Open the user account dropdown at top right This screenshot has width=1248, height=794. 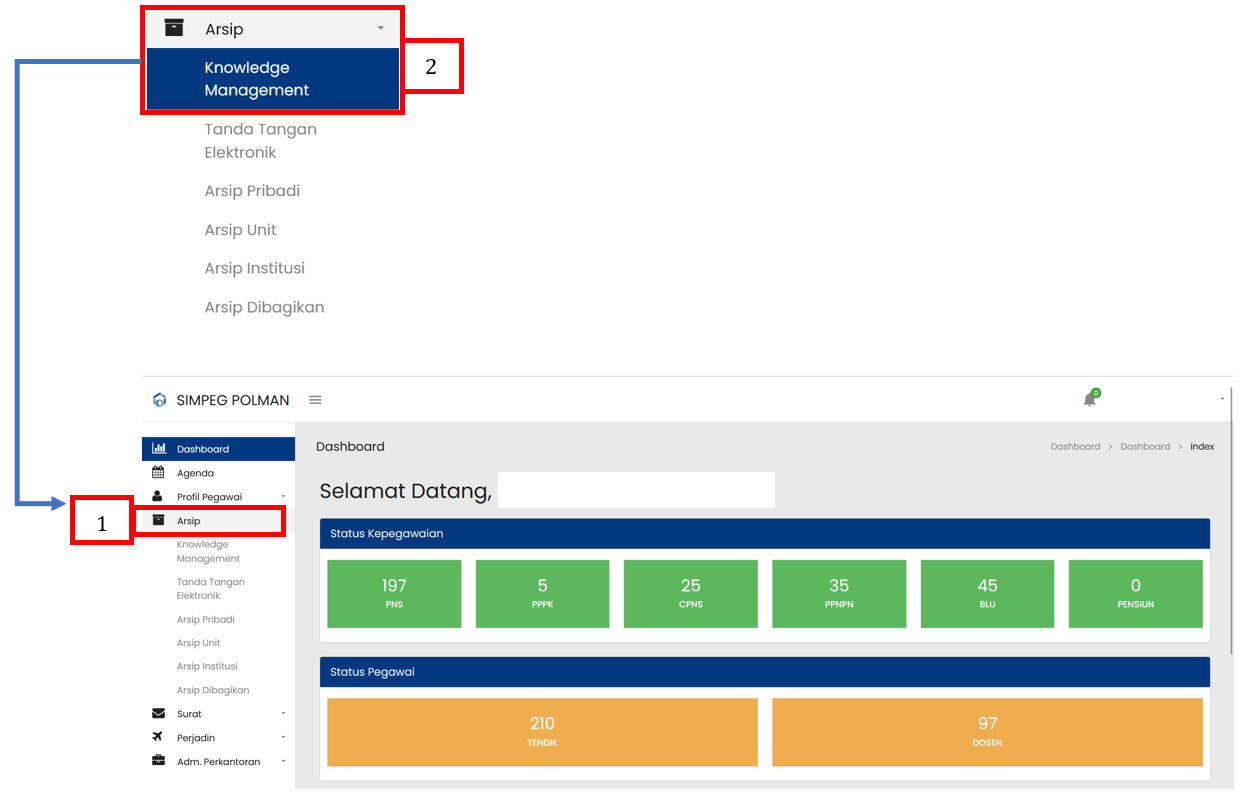[x=1222, y=399]
